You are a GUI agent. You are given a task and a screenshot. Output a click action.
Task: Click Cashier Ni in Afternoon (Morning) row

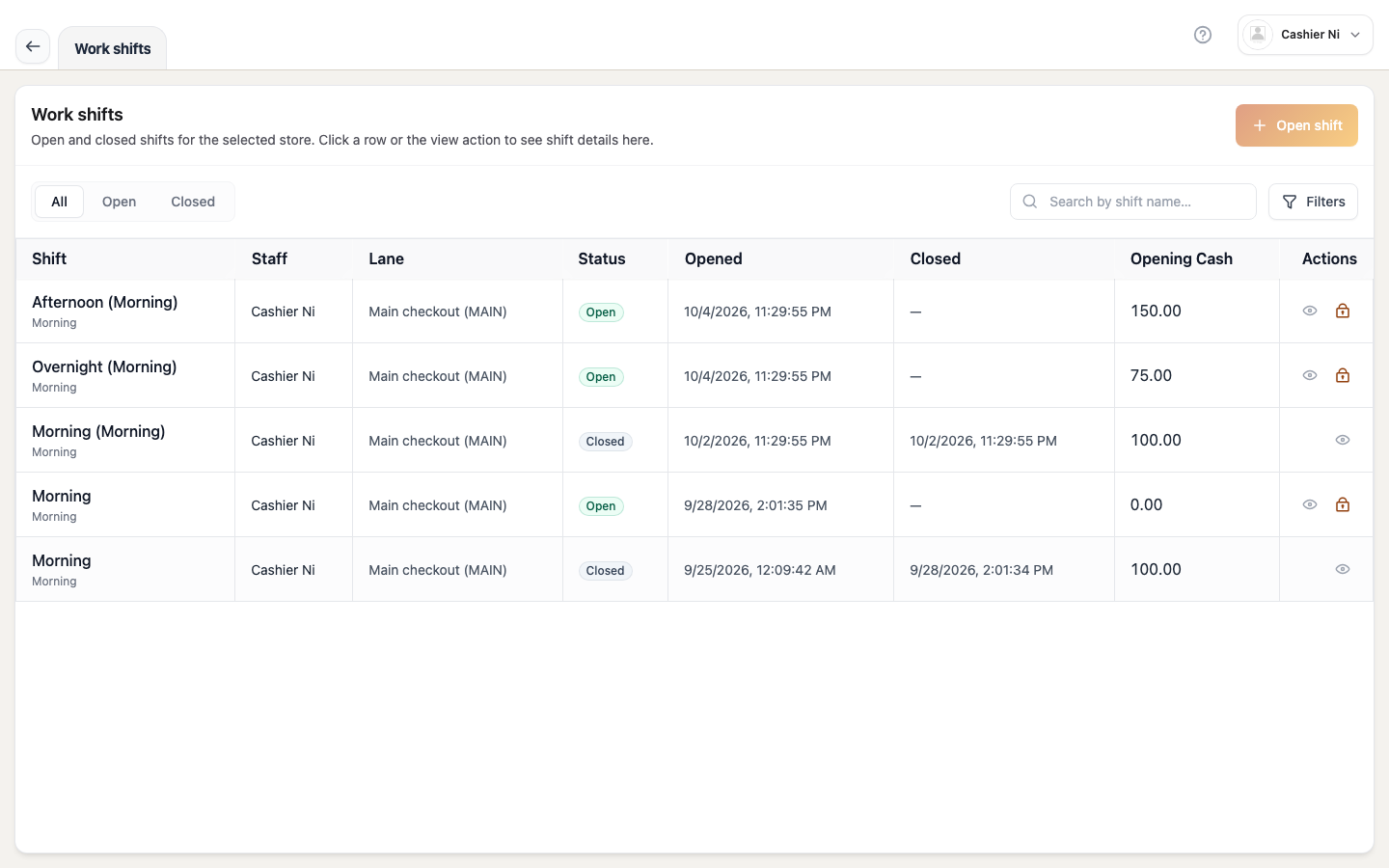coord(283,312)
